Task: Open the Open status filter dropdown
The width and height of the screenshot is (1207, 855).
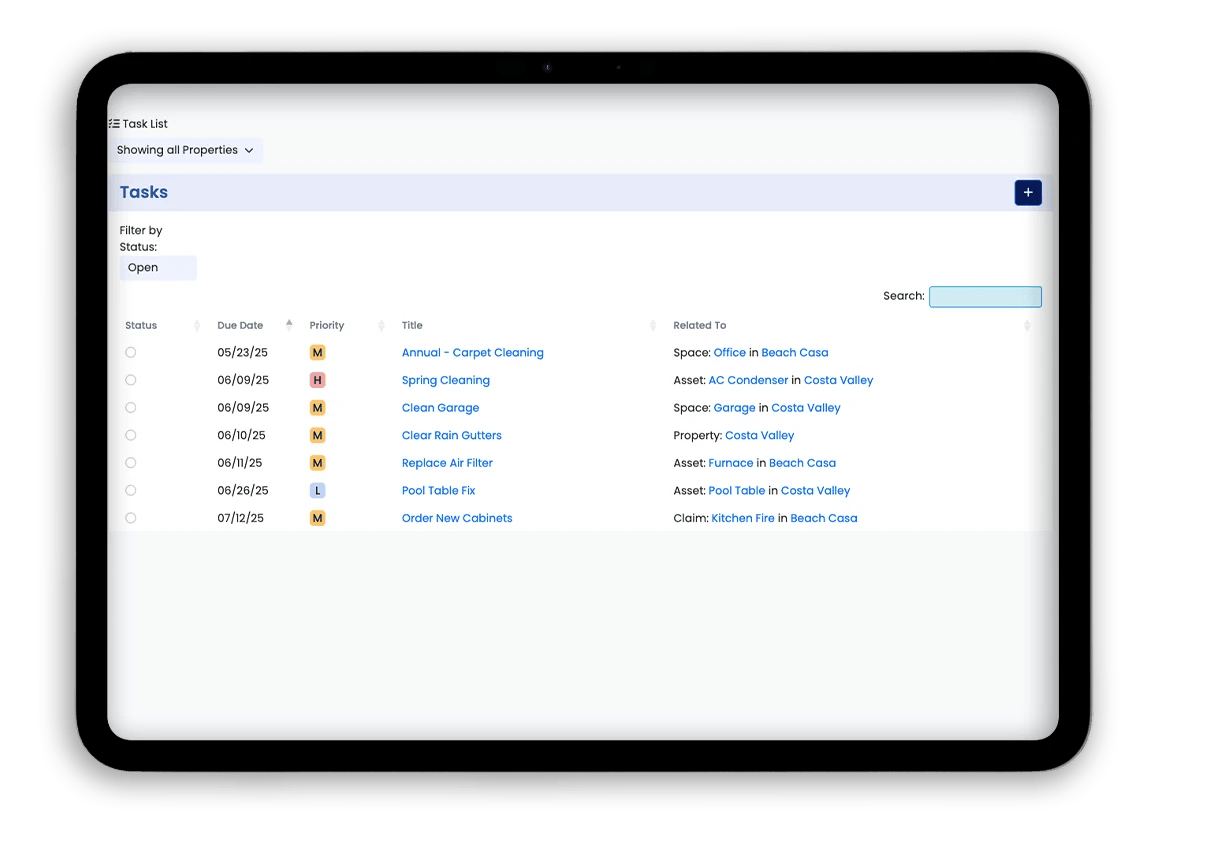Action: (158, 268)
